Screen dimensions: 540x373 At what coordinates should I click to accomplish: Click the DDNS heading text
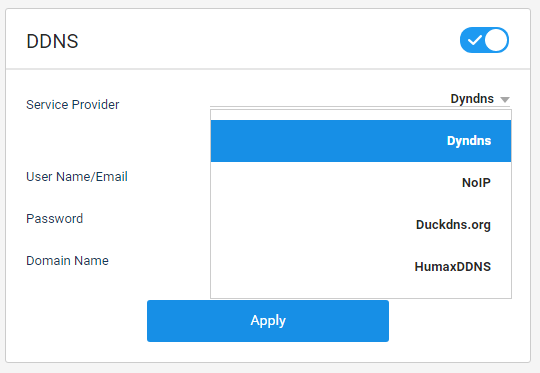(52, 41)
